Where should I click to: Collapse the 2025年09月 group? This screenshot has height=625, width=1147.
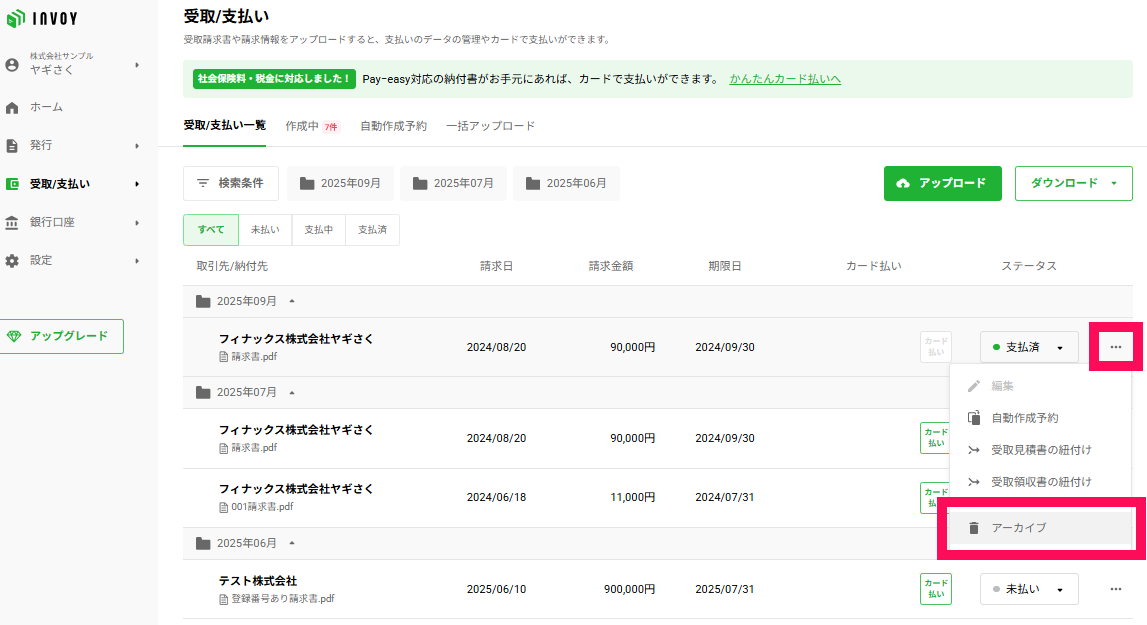tap(292, 302)
